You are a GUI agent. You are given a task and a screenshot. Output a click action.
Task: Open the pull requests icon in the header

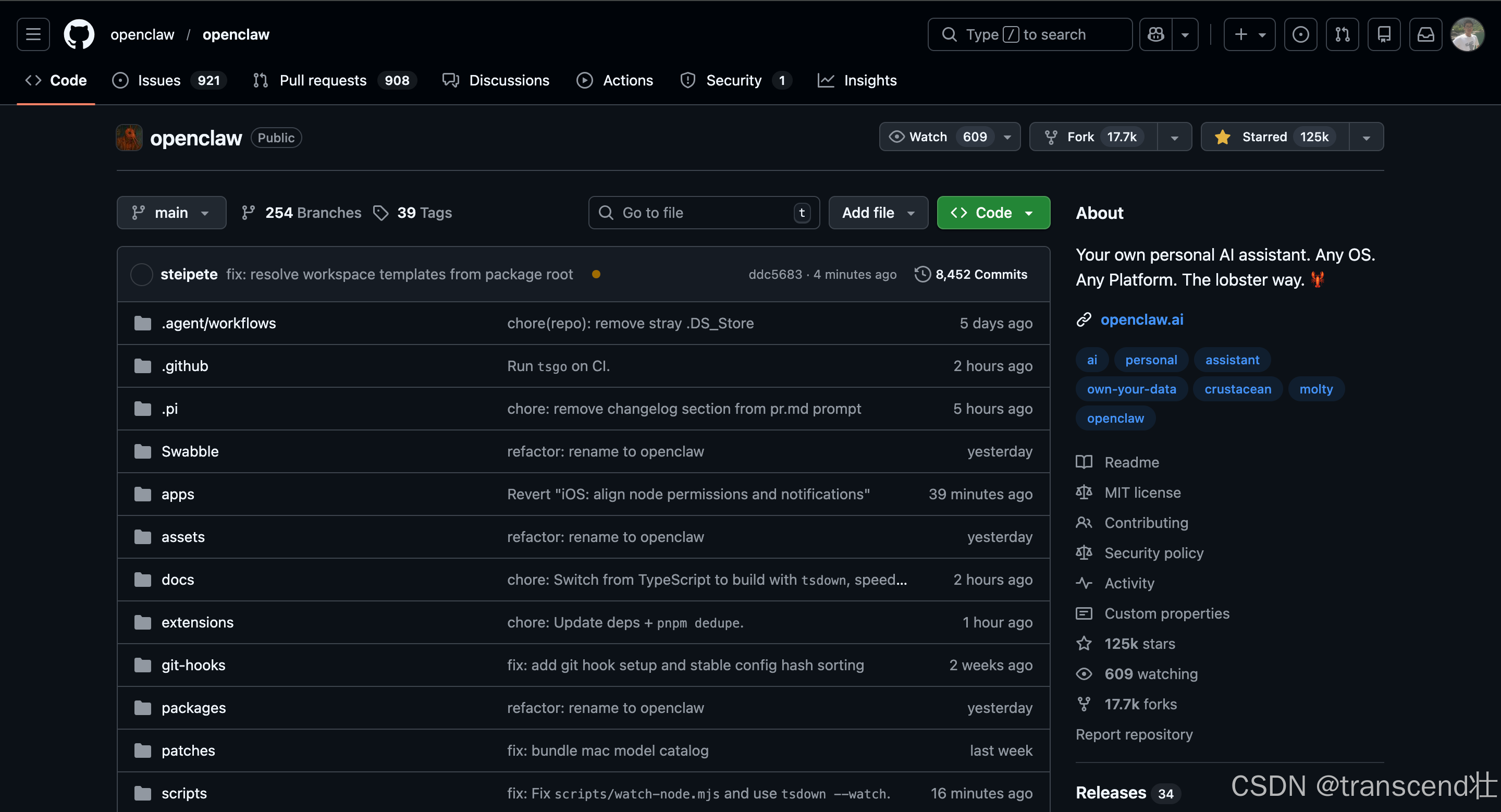(x=1342, y=34)
